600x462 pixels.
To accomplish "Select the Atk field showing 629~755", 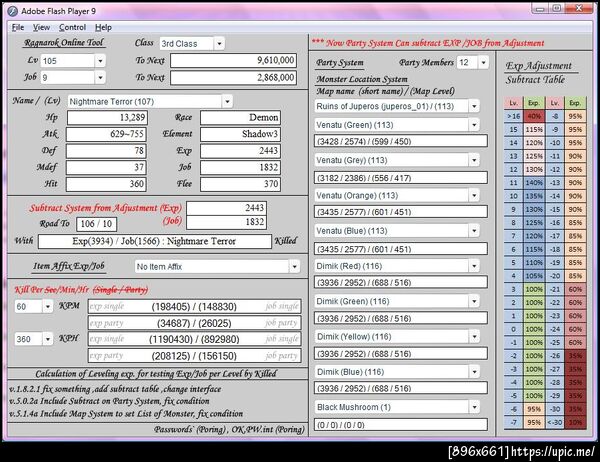I will coord(106,134).
